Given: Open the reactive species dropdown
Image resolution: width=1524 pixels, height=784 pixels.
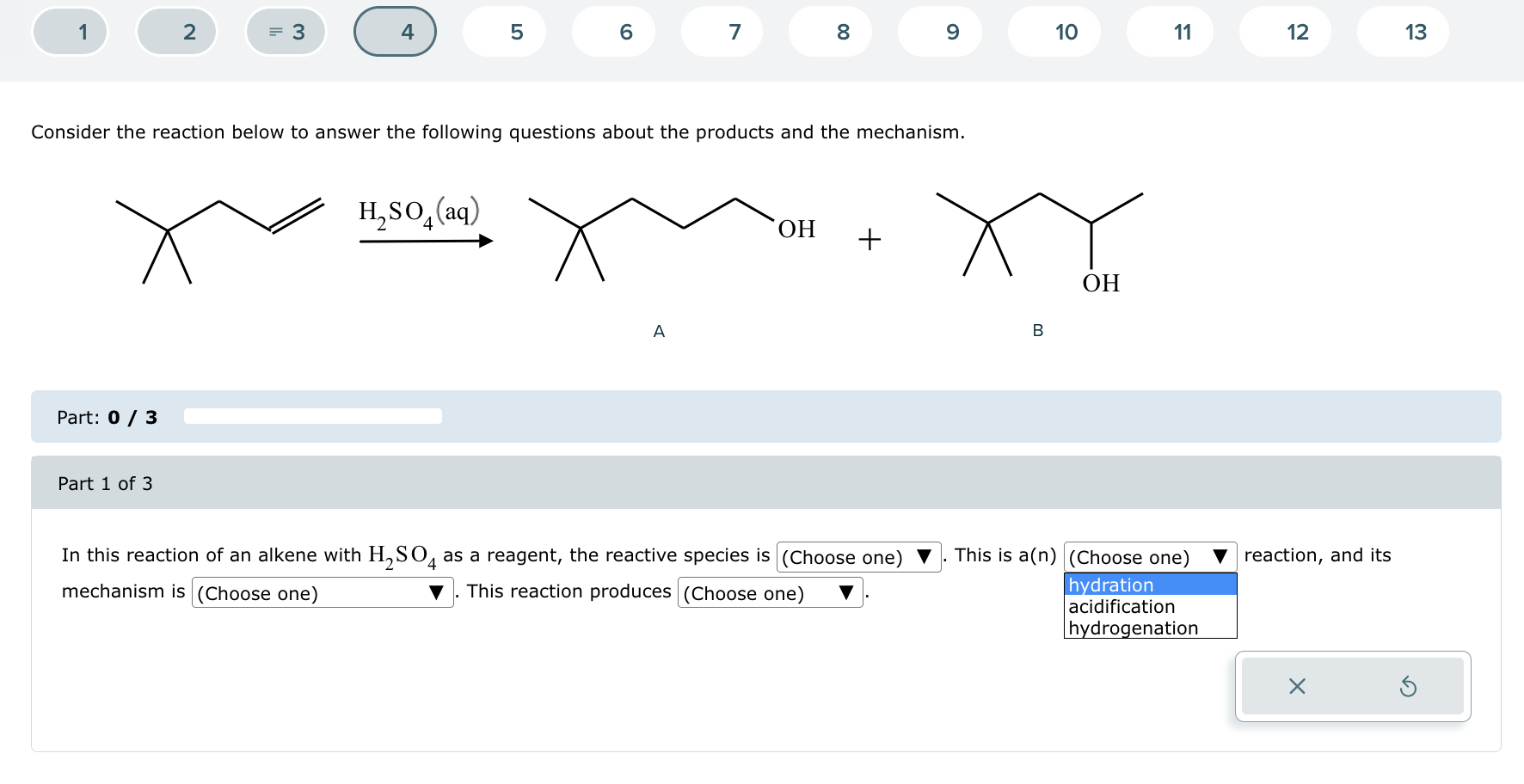Looking at the screenshot, I should pos(858,557).
